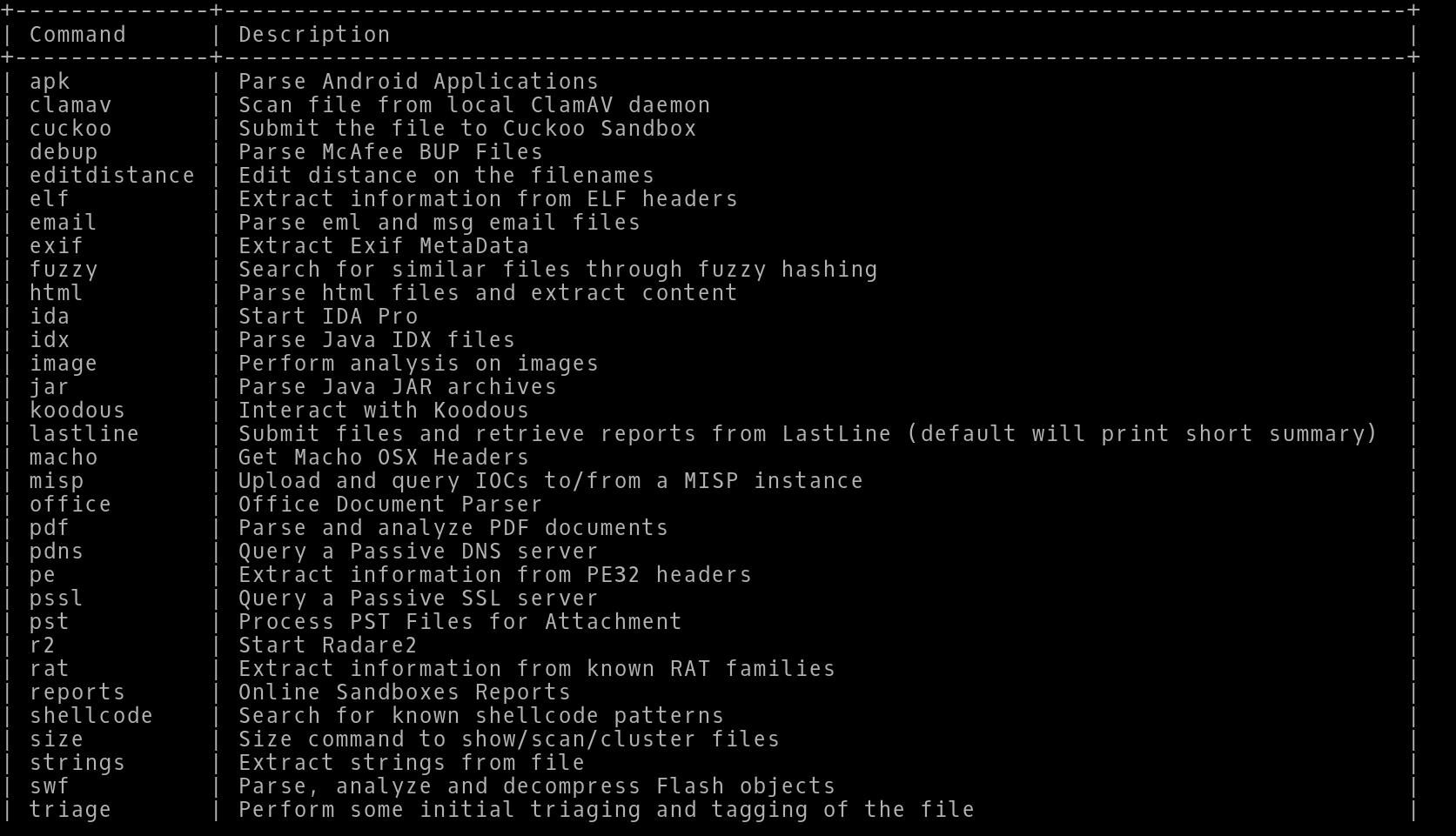Screen dimensions: 1456x836
Task: Click 'Office Document Parser' description
Action: click(x=391, y=505)
